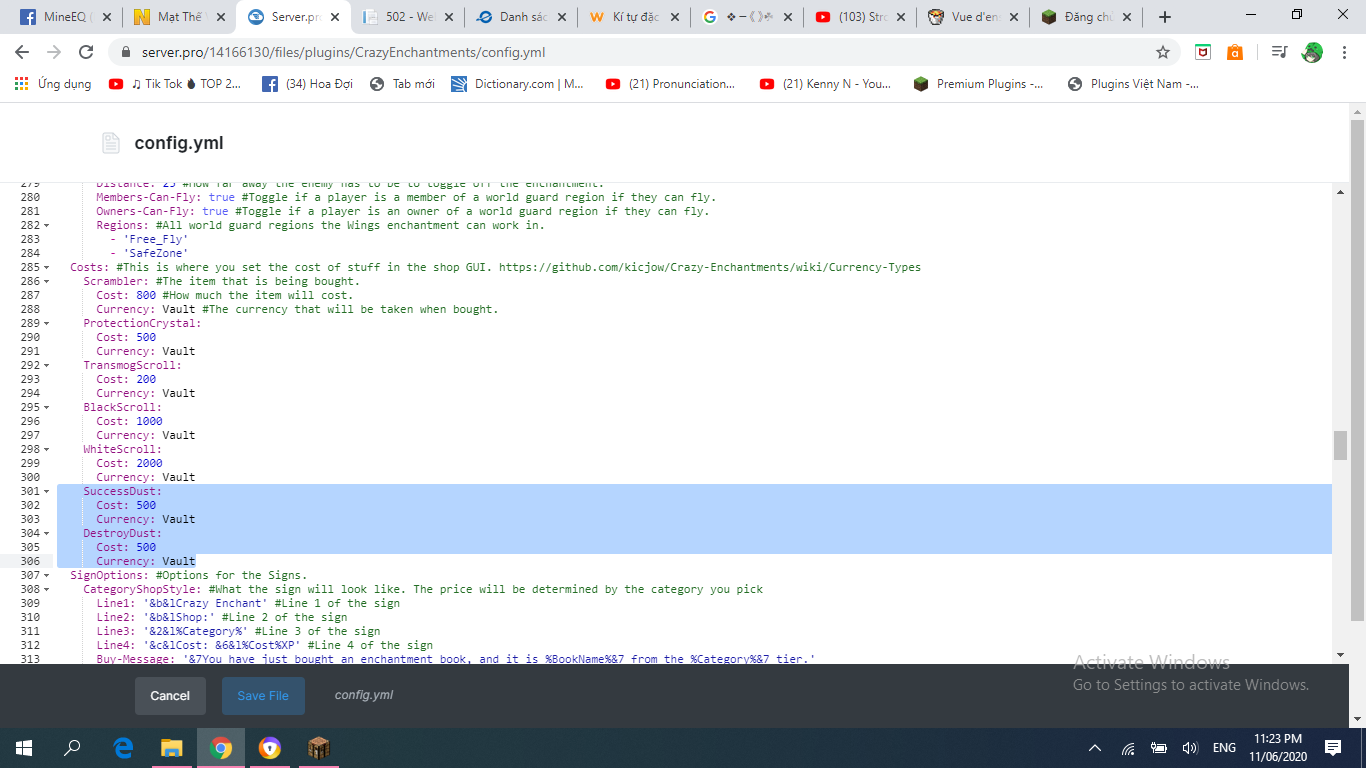The image size is (1366, 768).
Task: Collapse the TransmogScroll block at line 292
Action: pyautogui.click(x=47, y=365)
